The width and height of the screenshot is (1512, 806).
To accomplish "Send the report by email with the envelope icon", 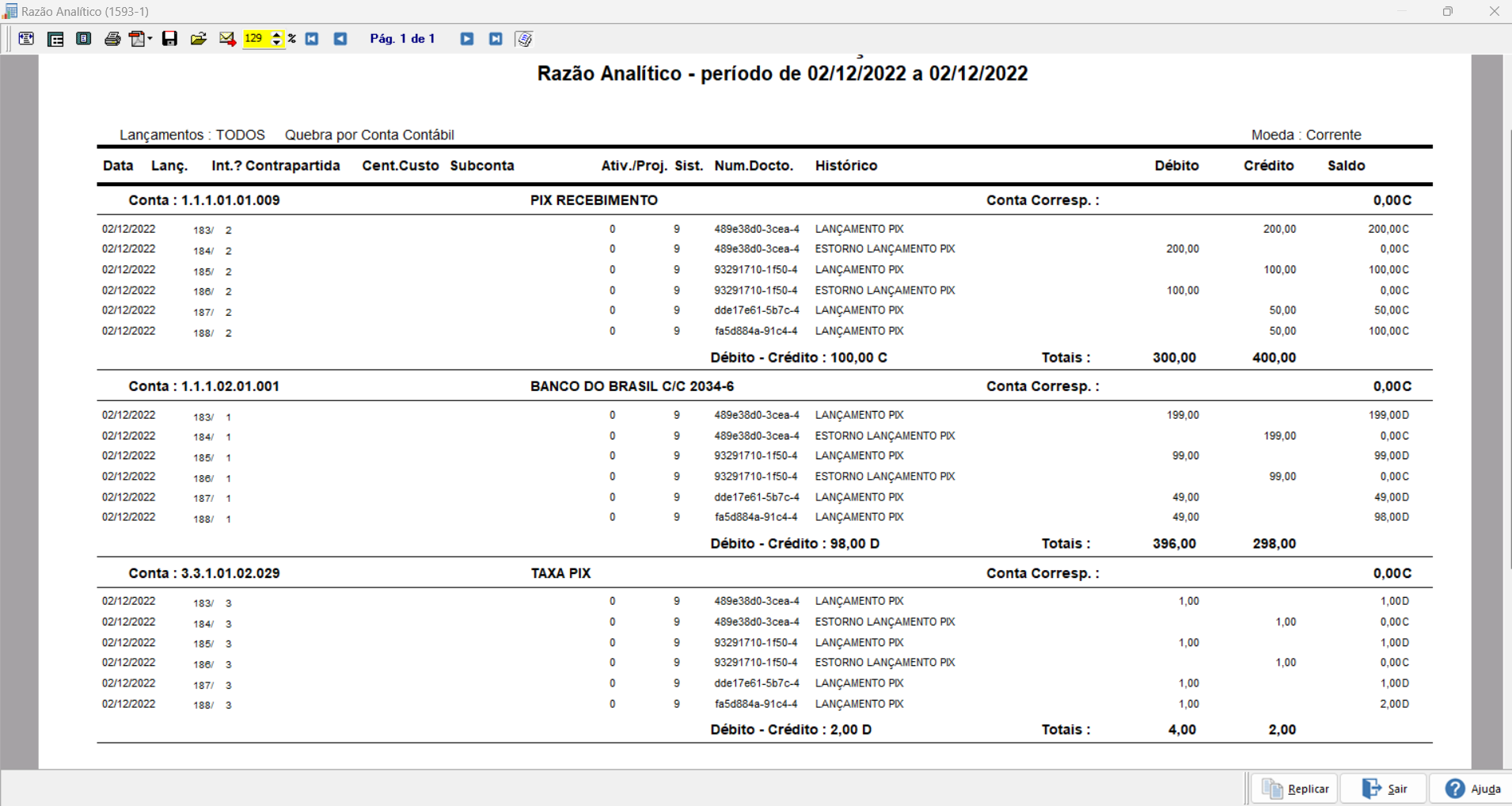I will (x=227, y=39).
